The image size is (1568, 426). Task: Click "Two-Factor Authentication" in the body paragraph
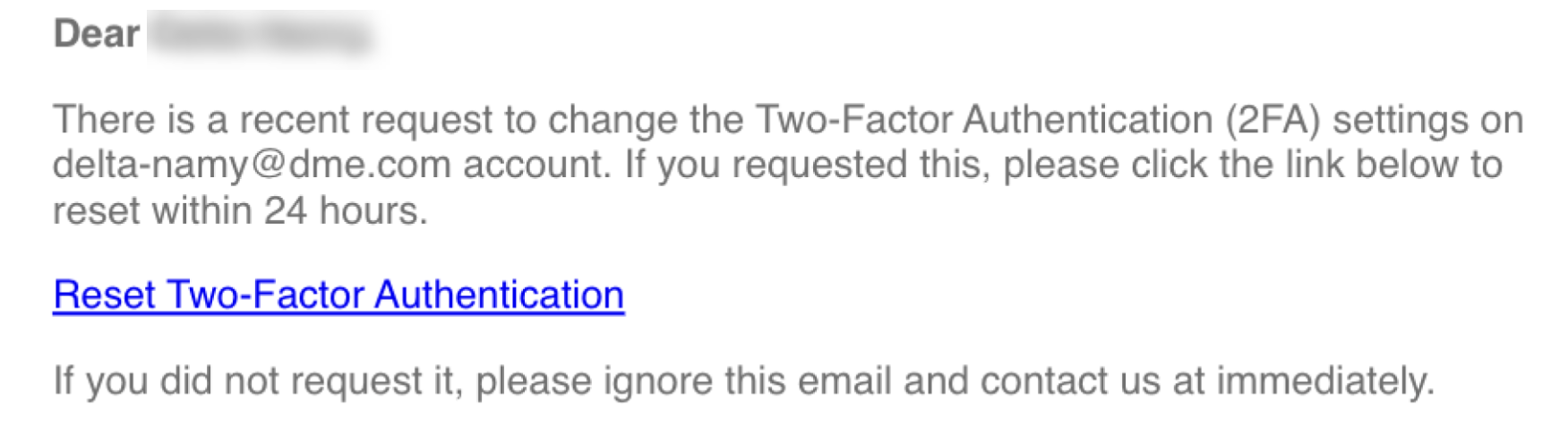pos(984,120)
